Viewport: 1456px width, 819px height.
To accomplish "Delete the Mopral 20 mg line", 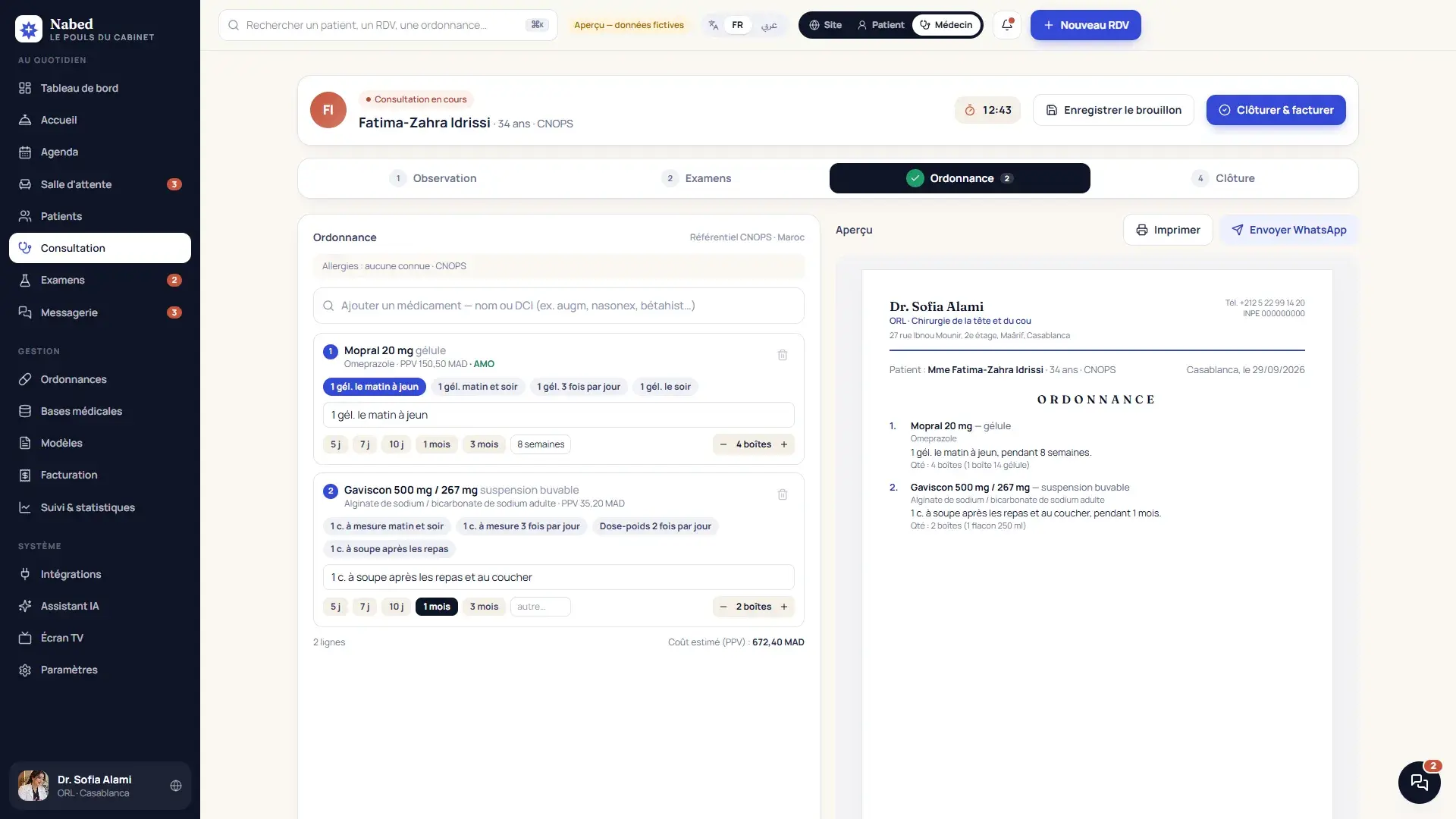I will click(x=783, y=355).
